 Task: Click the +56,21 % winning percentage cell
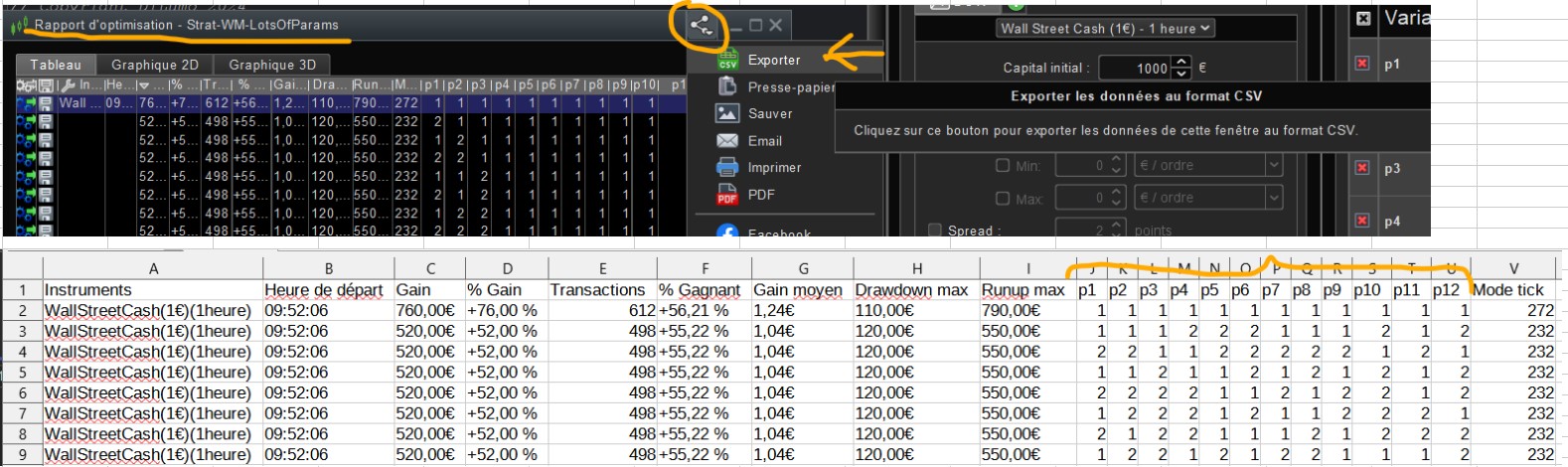705,310
